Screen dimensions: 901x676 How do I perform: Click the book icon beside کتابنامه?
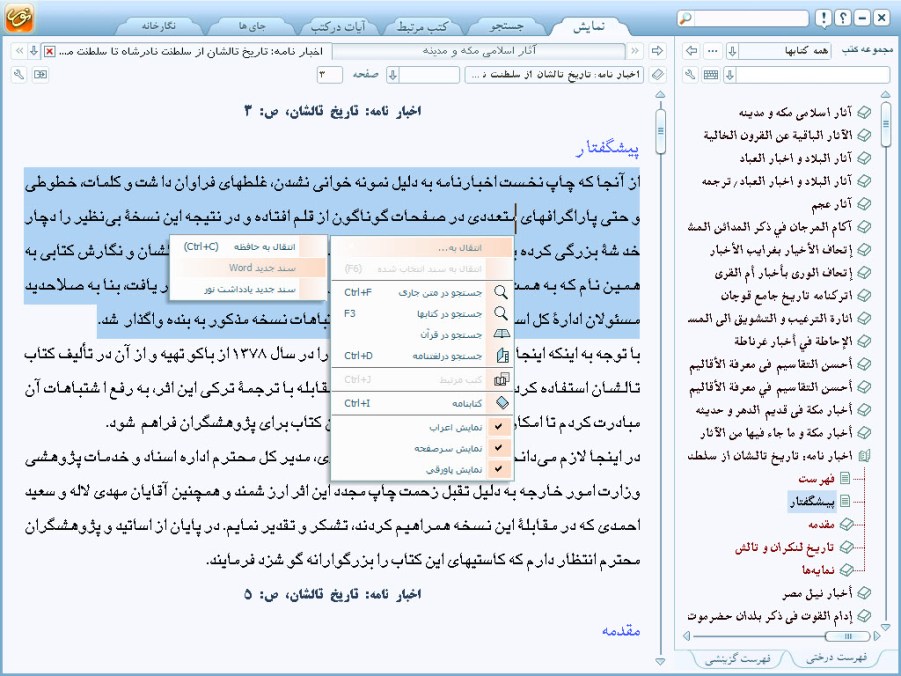coord(502,403)
